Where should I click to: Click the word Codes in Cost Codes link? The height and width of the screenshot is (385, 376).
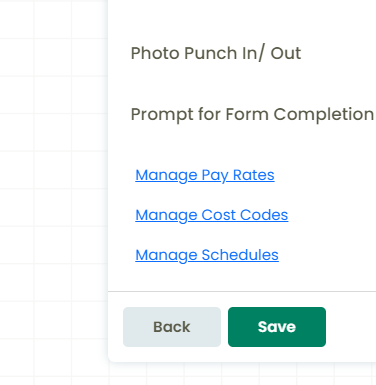point(264,215)
